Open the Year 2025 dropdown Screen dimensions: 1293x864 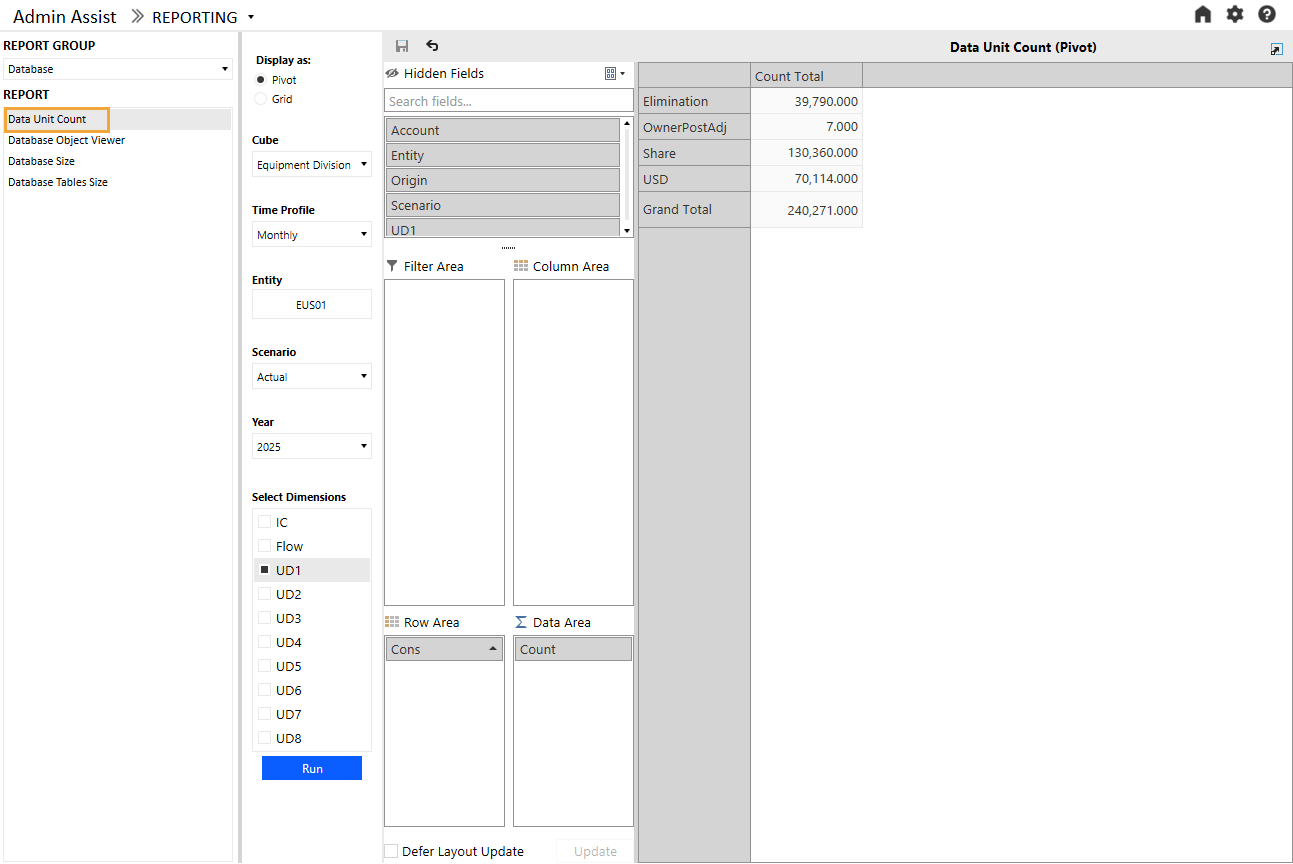pyautogui.click(x=311, y=447)
